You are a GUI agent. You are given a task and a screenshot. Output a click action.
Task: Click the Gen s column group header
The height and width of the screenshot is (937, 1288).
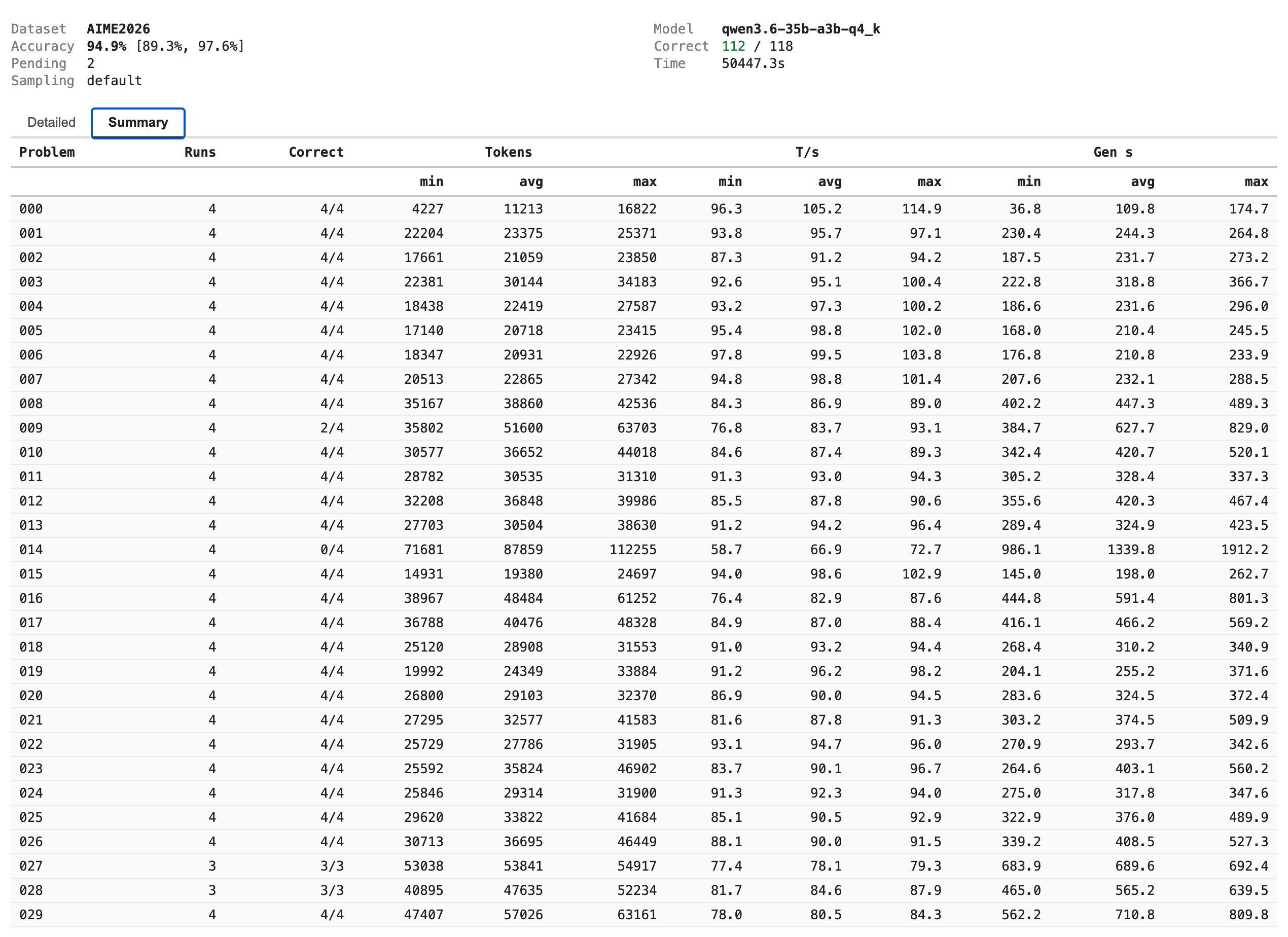tap(1113, 152)
